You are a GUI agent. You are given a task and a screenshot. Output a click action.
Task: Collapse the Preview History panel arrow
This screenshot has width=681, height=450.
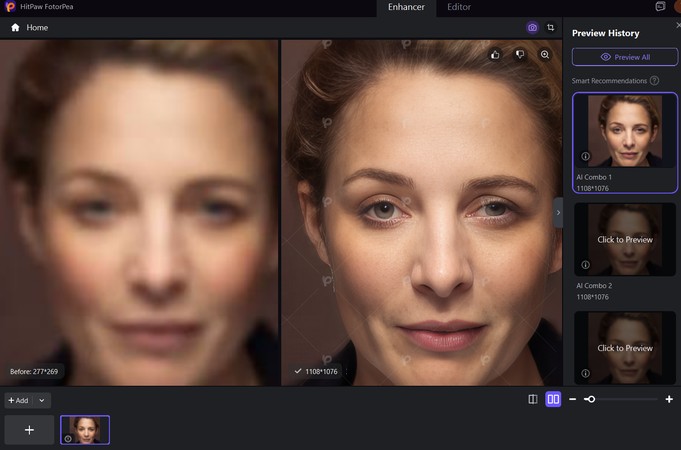[558, 212]
